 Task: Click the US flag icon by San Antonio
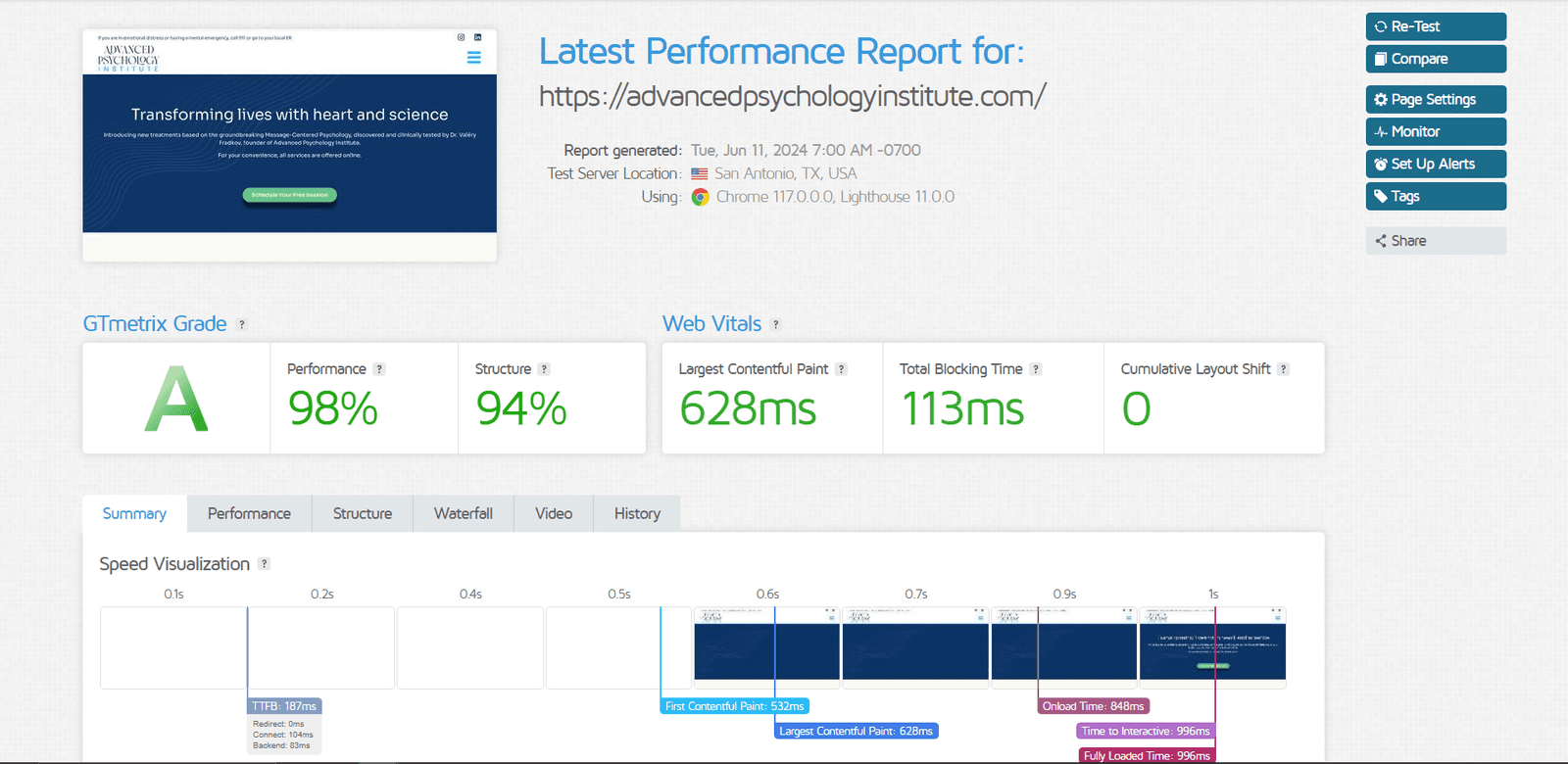pyautogui.click(x=700, y=173)
